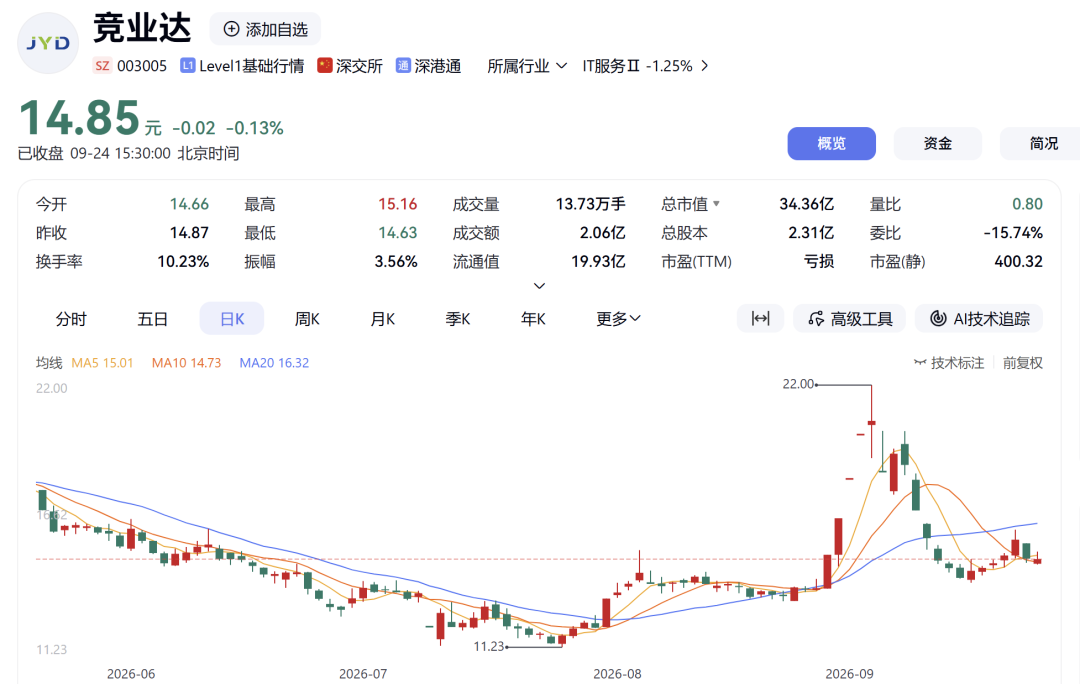Click the 22.00 high price marker
The height and width of the screenshot is (684, 1080).
pos(798,384)
